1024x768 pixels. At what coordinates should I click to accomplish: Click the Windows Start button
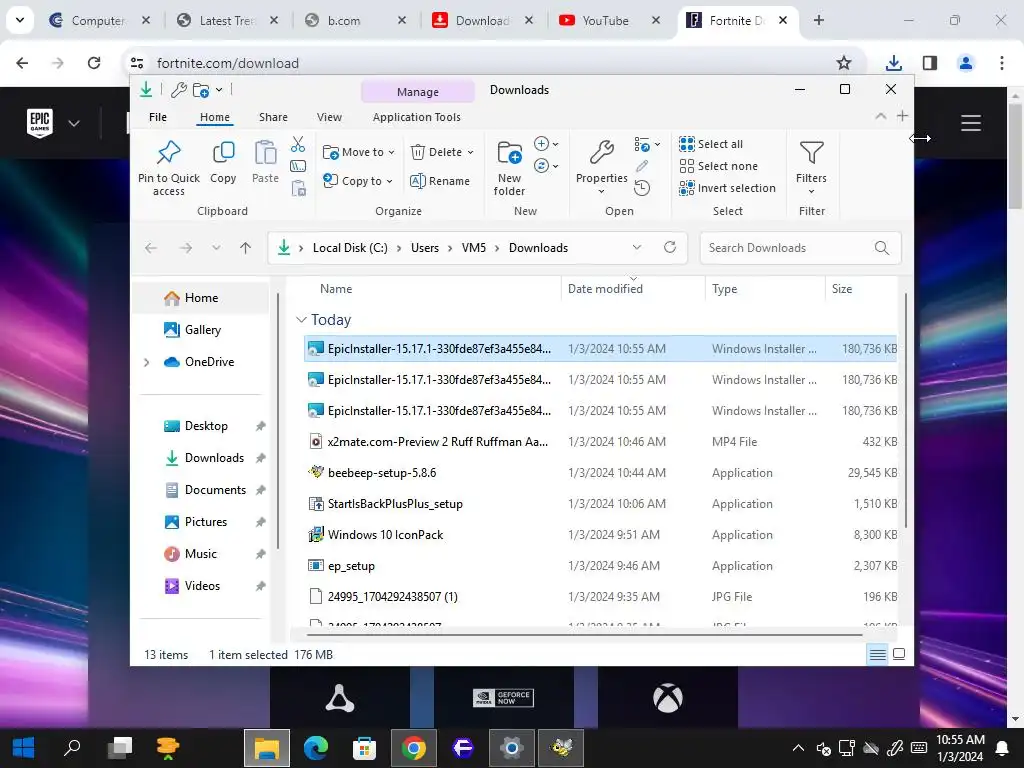(x=24, y=748)
